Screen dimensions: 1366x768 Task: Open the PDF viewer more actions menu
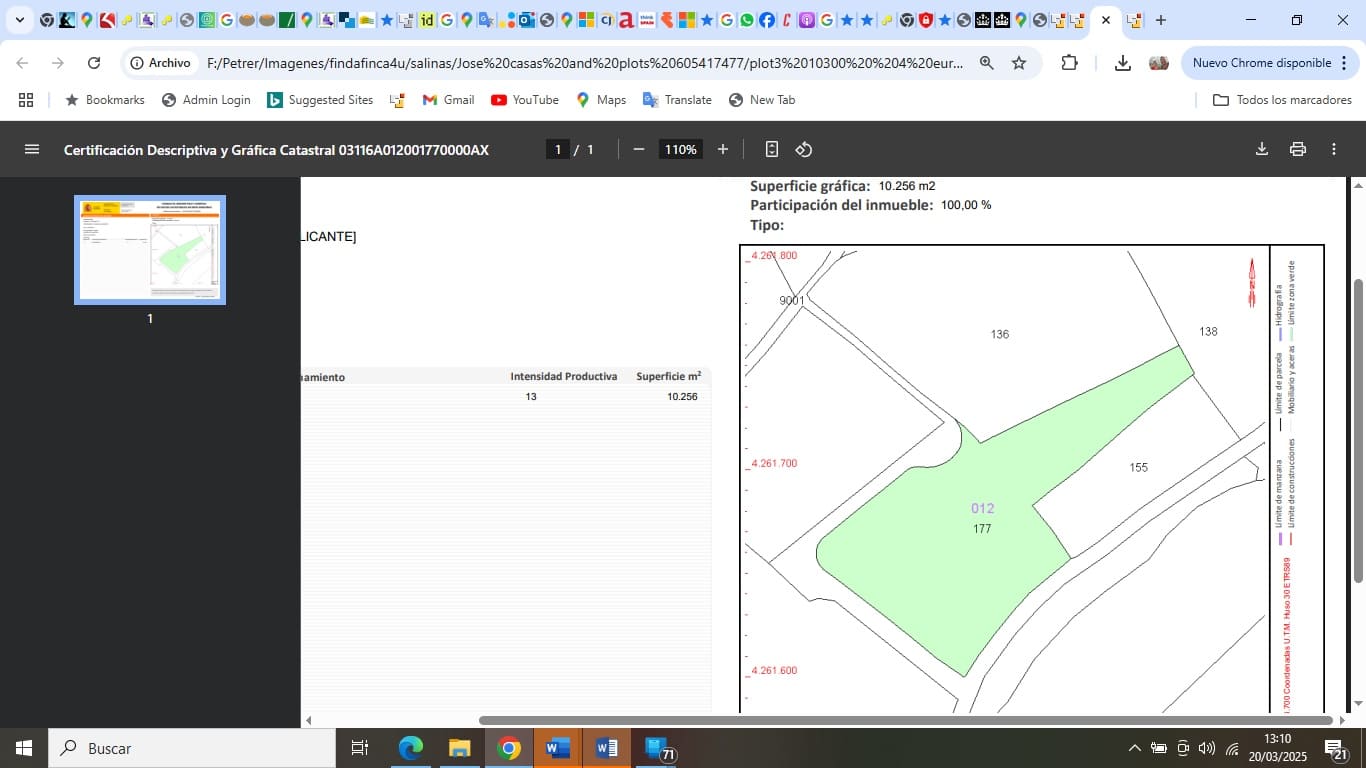1334,149
